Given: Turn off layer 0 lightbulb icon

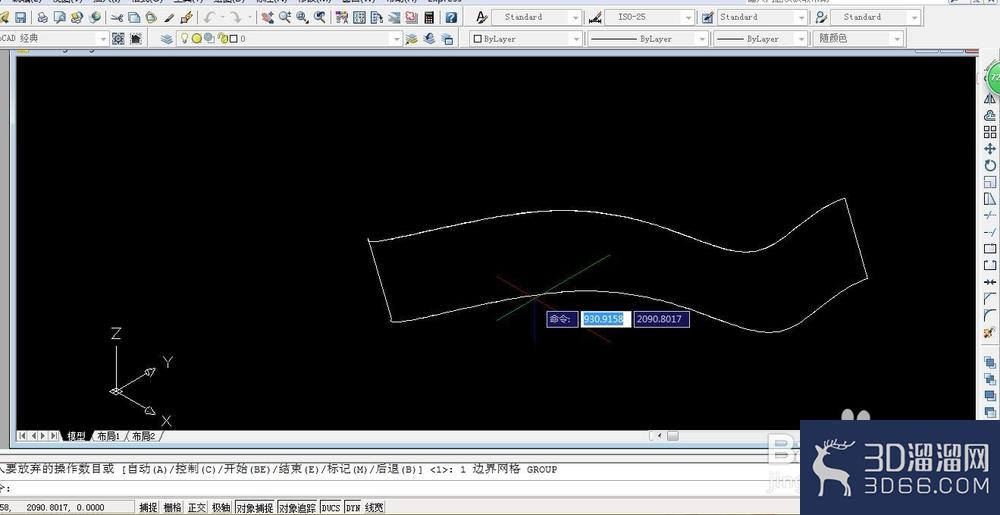Looking at the screenshot, I should 185,39.
